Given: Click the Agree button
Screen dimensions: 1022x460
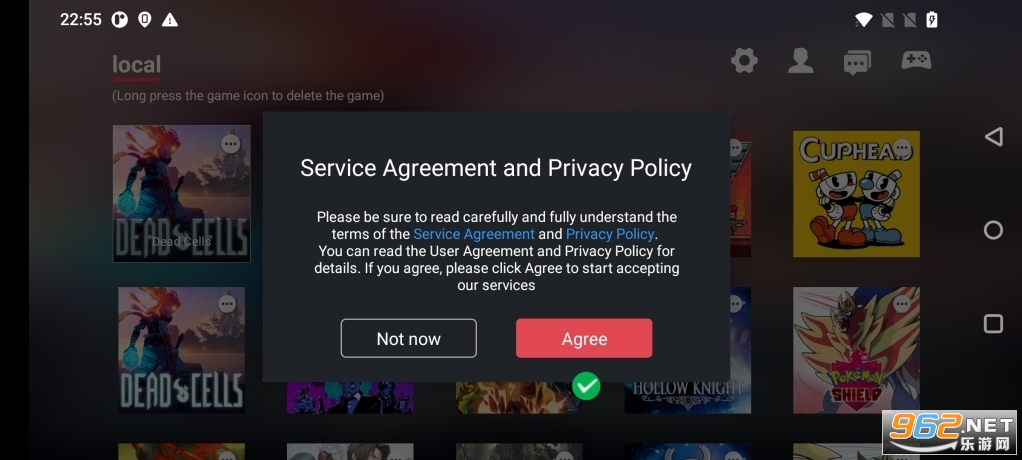Looking at the screenshot, I should coord(584,338).
